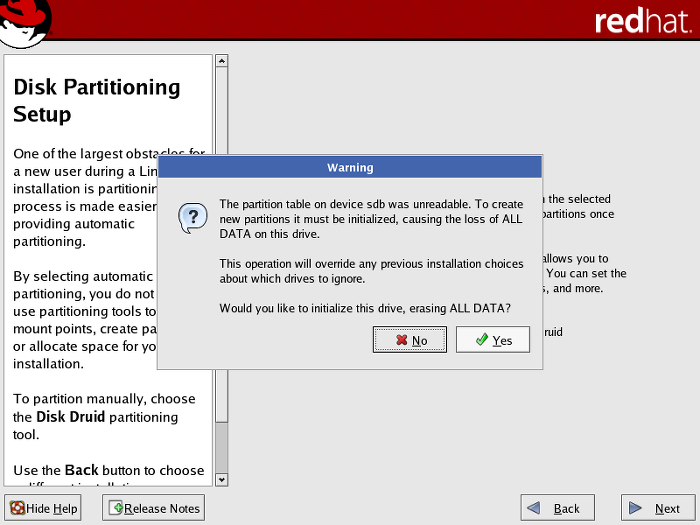Click the question mark icon in Warning dialog
This screenshot has width=700, height=525.
click(193, 217)
